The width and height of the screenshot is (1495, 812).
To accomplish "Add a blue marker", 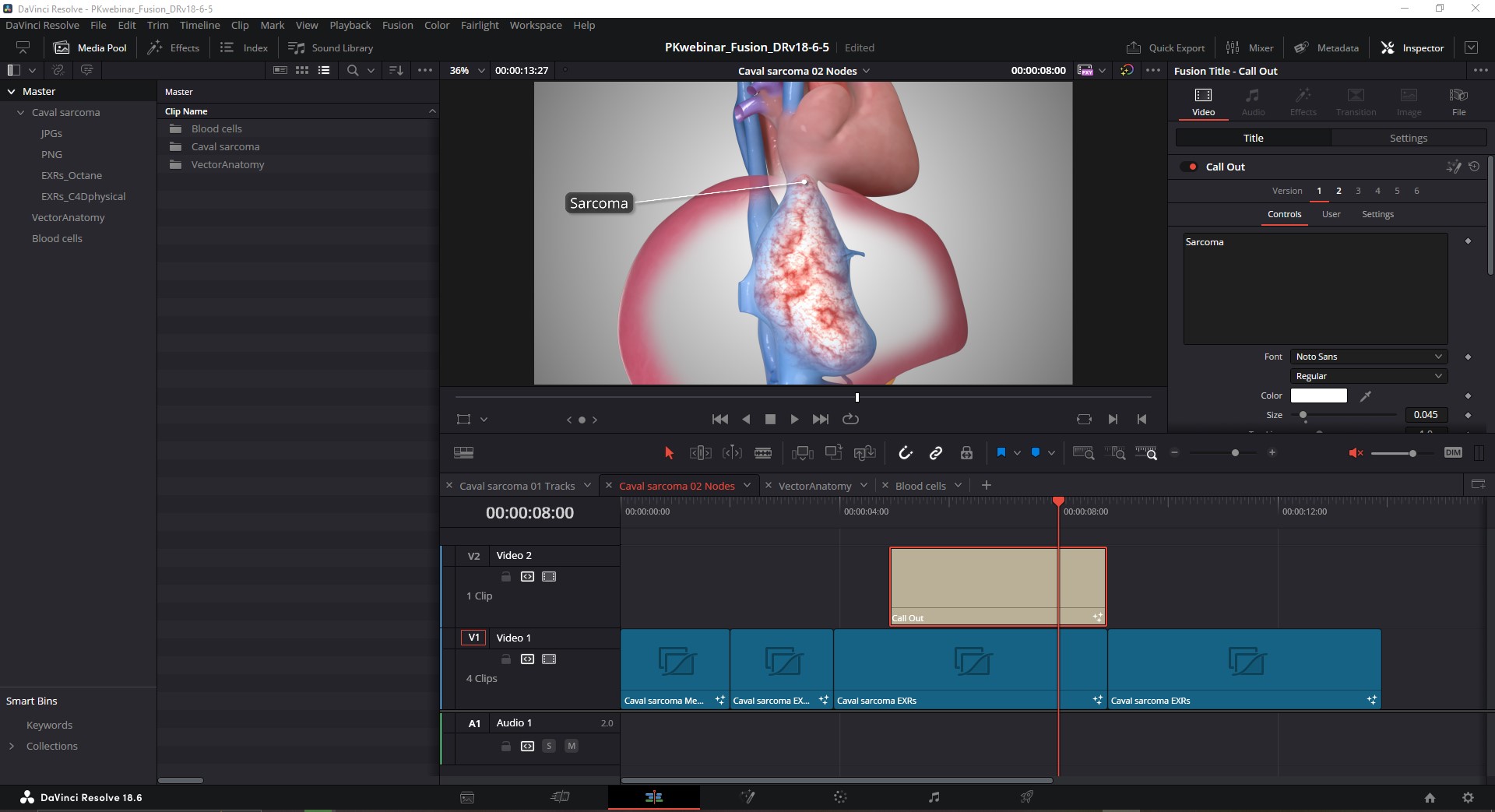I will 1036,452.
